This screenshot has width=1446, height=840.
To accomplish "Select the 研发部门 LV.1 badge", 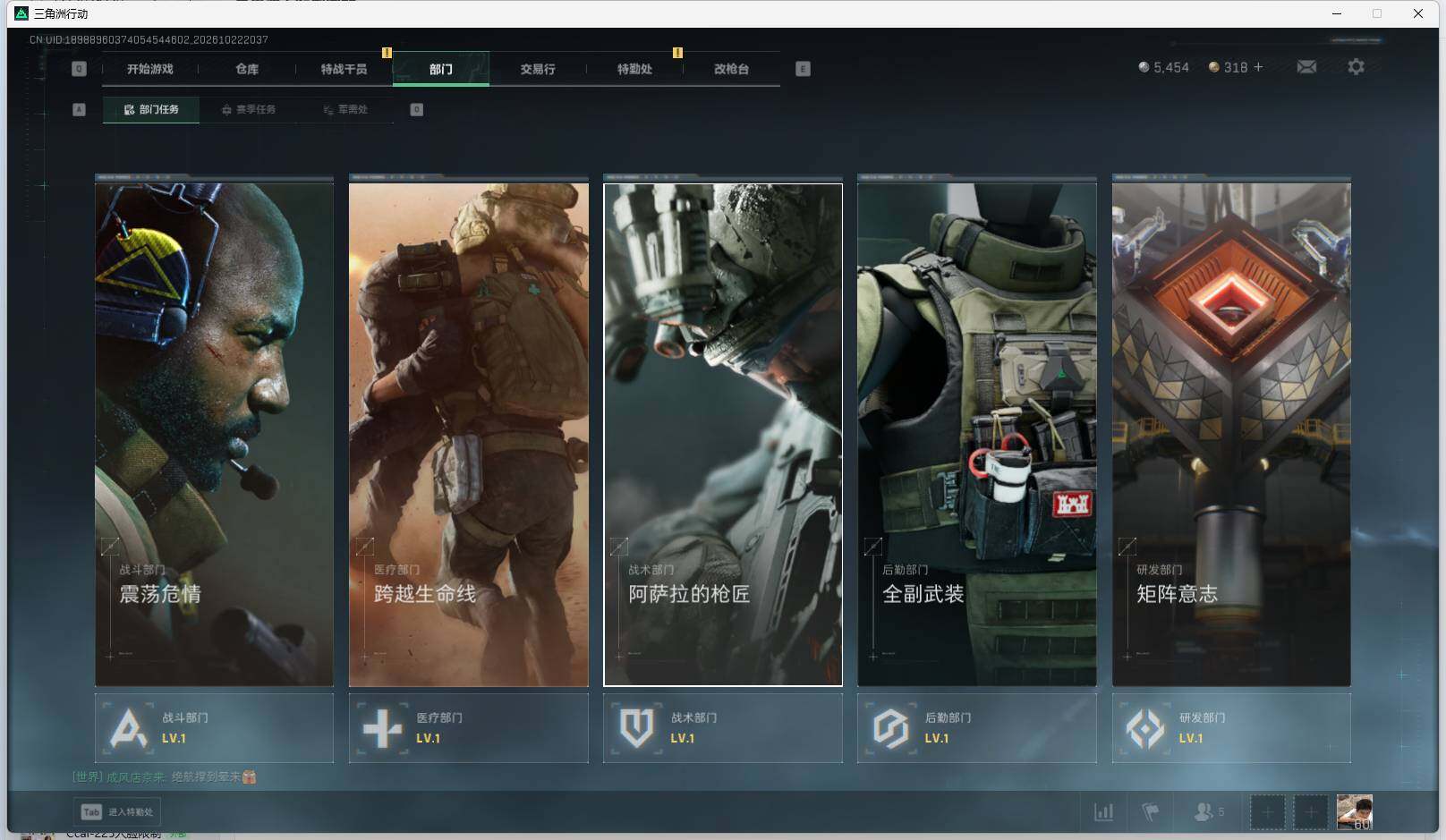I will click(x=1231, y=728).
